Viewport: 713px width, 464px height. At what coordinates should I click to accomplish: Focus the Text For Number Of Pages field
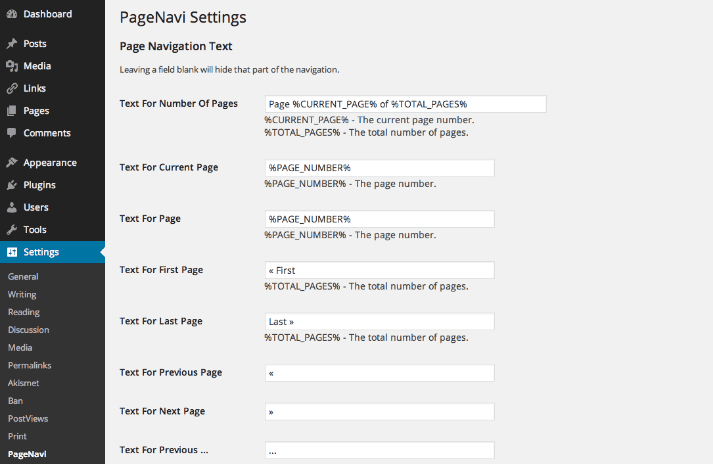pos(406,104)
